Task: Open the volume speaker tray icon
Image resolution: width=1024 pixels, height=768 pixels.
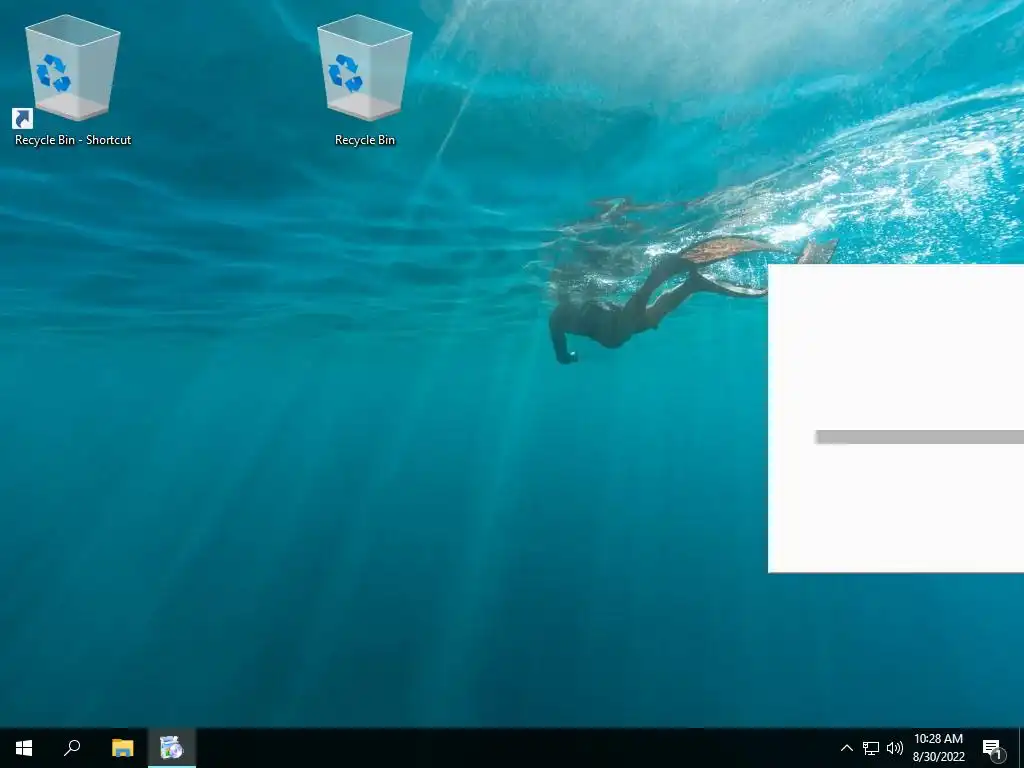Action: (895, 748)
